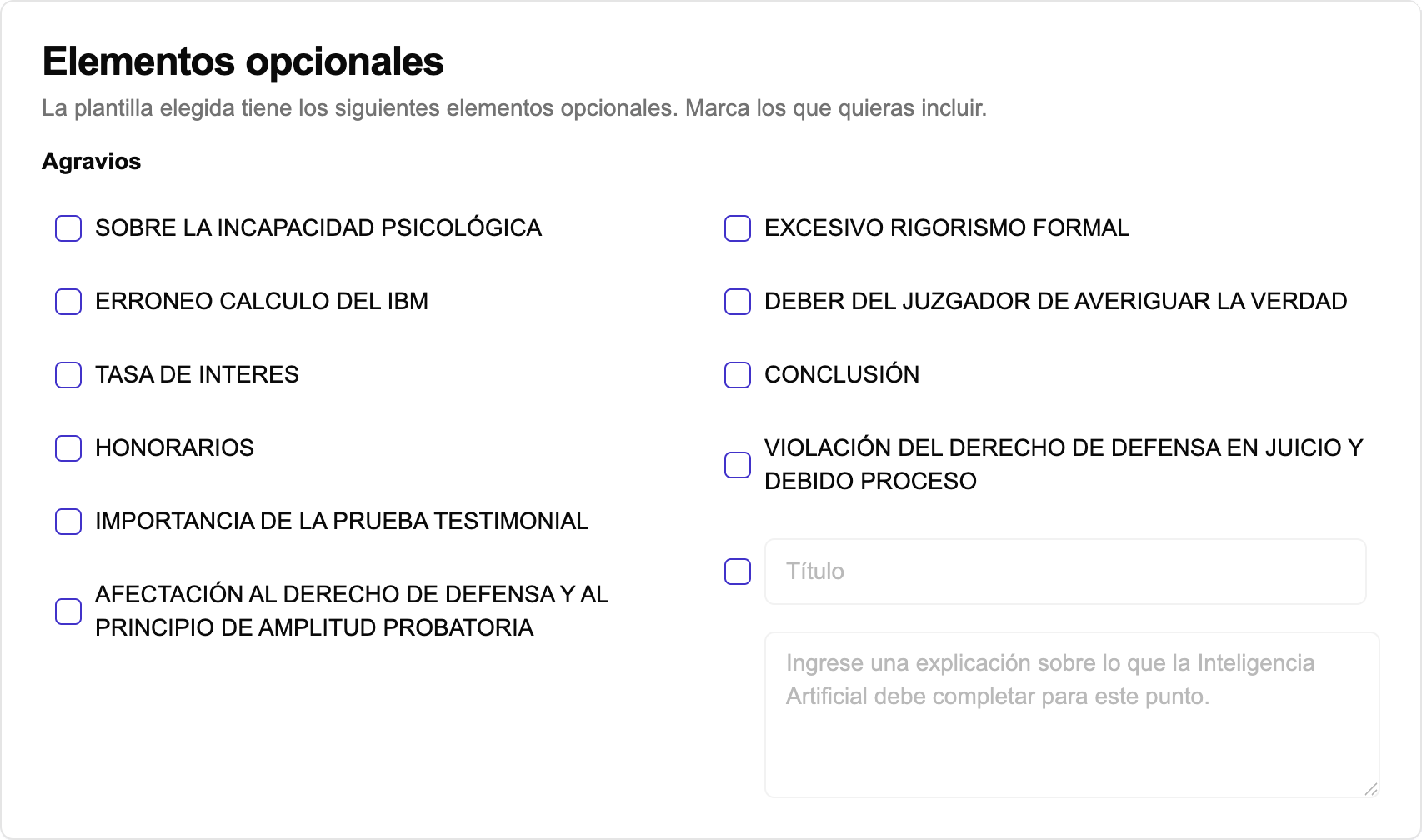Enable EXCESIVO RIGORISMO FORMAL
Viewport: 1422px width, 840px height.
[x=737, y=228]
